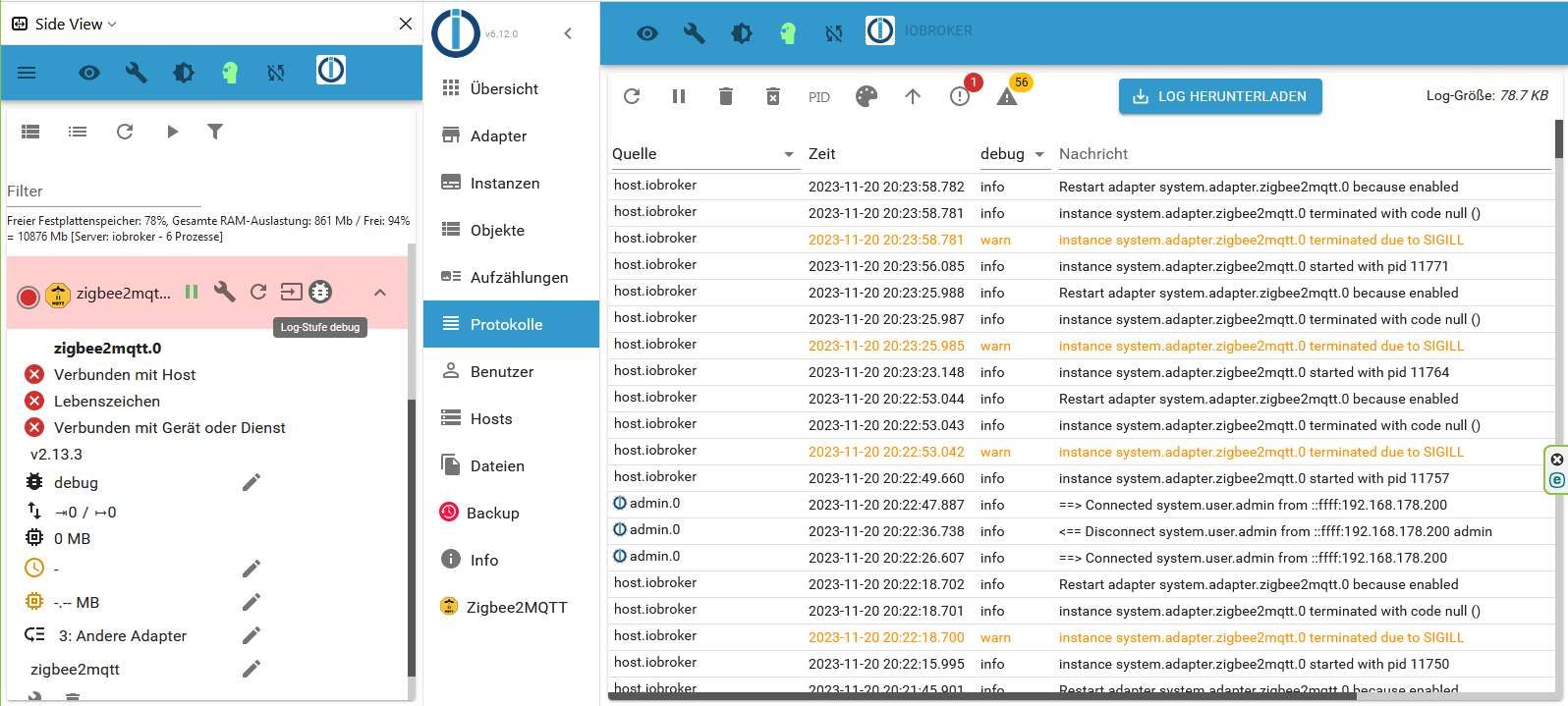This screenshot has width=1568, height=706.
Task: Toggle PID column display
Action: [819, 97]
